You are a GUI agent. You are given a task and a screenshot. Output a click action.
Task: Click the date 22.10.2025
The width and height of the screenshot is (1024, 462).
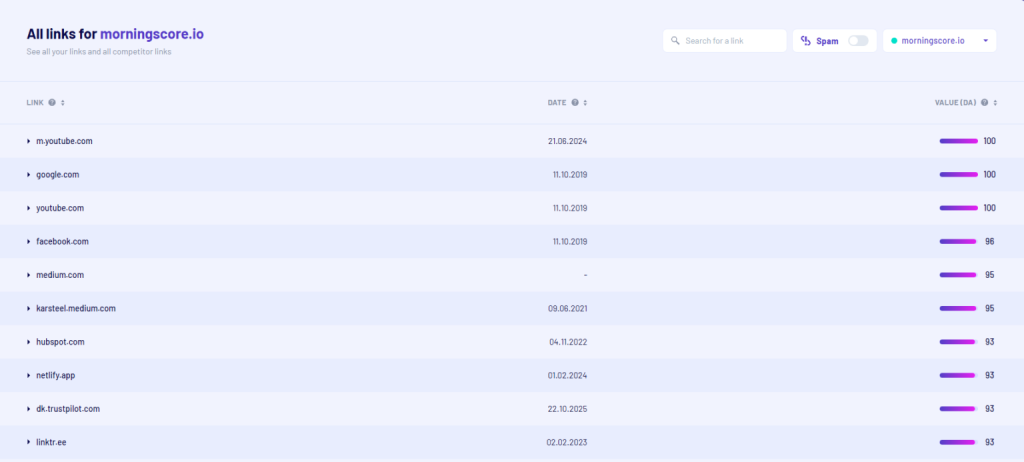568,409
